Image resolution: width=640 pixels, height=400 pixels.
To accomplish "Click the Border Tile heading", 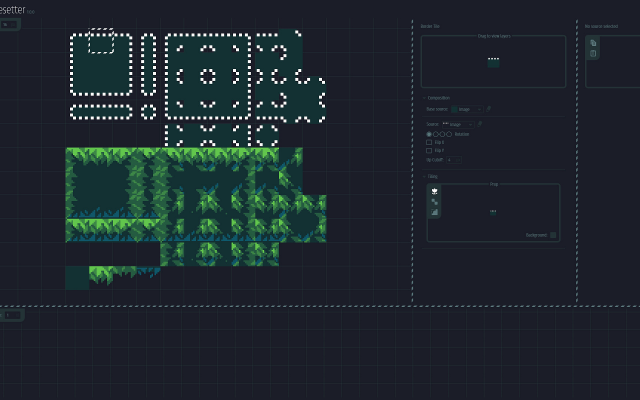I will point(430,26).
